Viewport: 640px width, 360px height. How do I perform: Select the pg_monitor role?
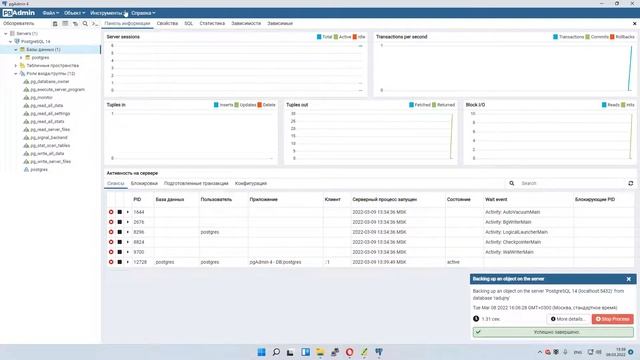point(42,98)
